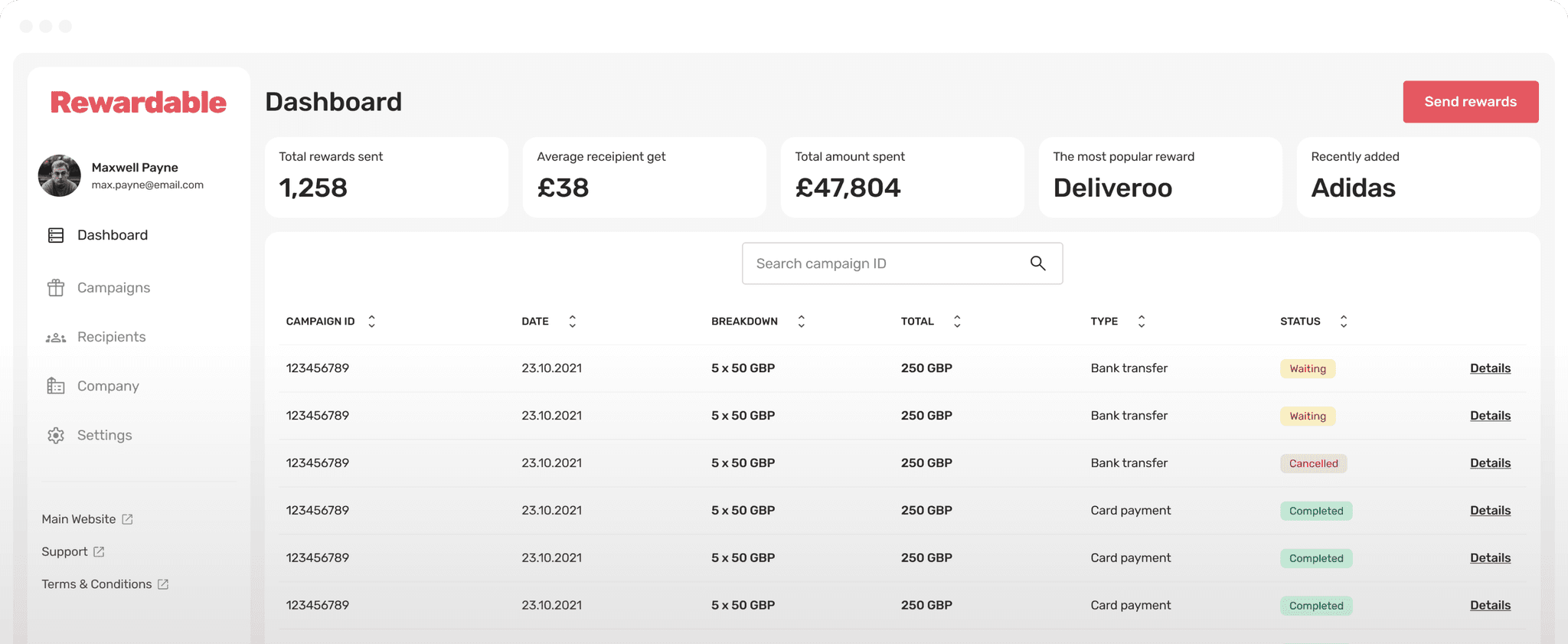Click the first Waiting status badge

click(x=1308, y=368)
